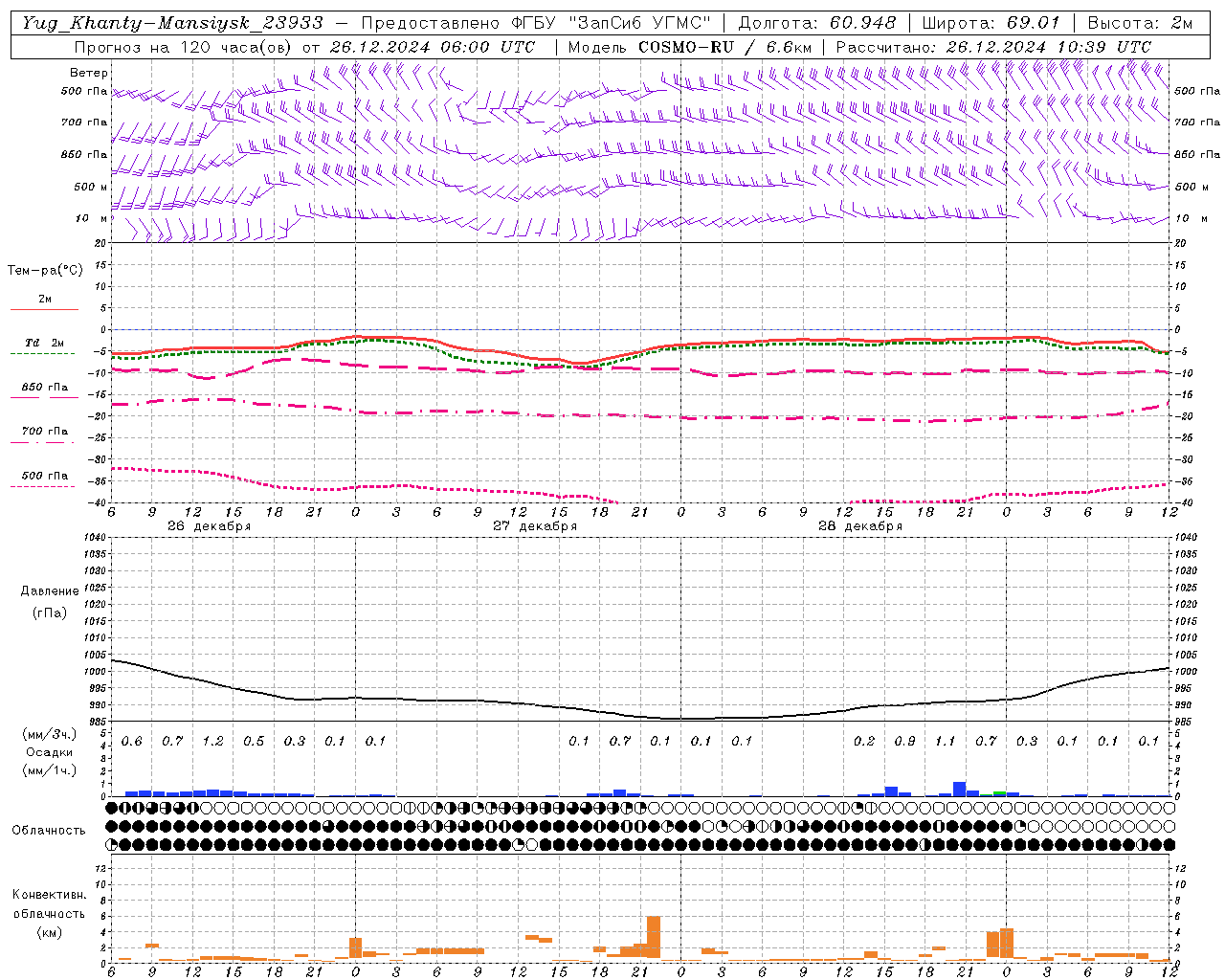Click the 28 декабря date label
Viewport: 1225px width, 980px height.
click(859, 526)
